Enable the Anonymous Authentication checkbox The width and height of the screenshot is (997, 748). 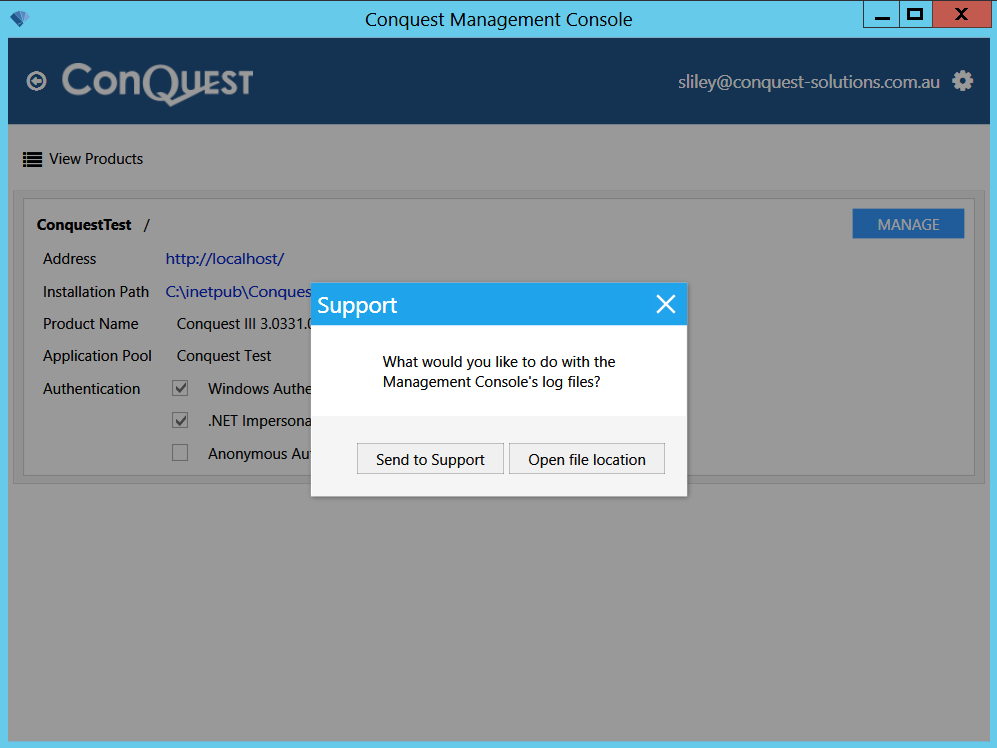(x=180, y=453)
